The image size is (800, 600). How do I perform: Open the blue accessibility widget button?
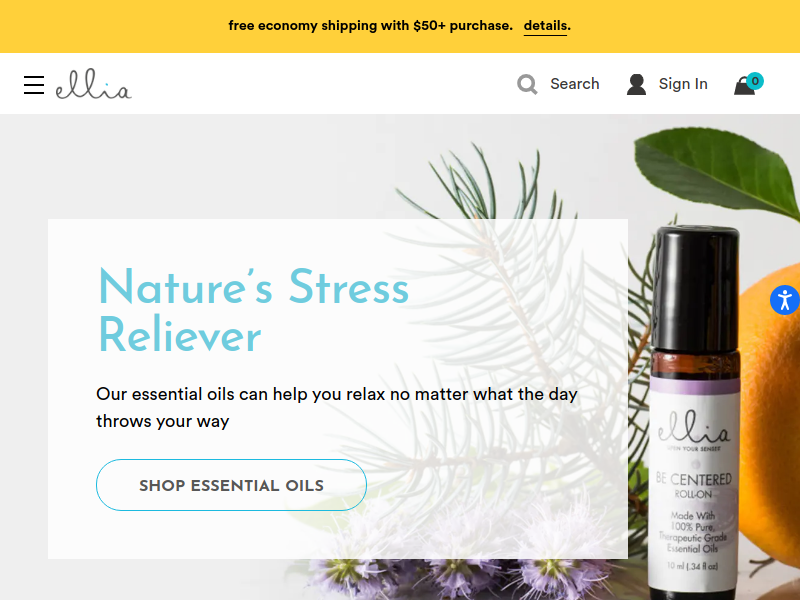(x=785, y=300)
